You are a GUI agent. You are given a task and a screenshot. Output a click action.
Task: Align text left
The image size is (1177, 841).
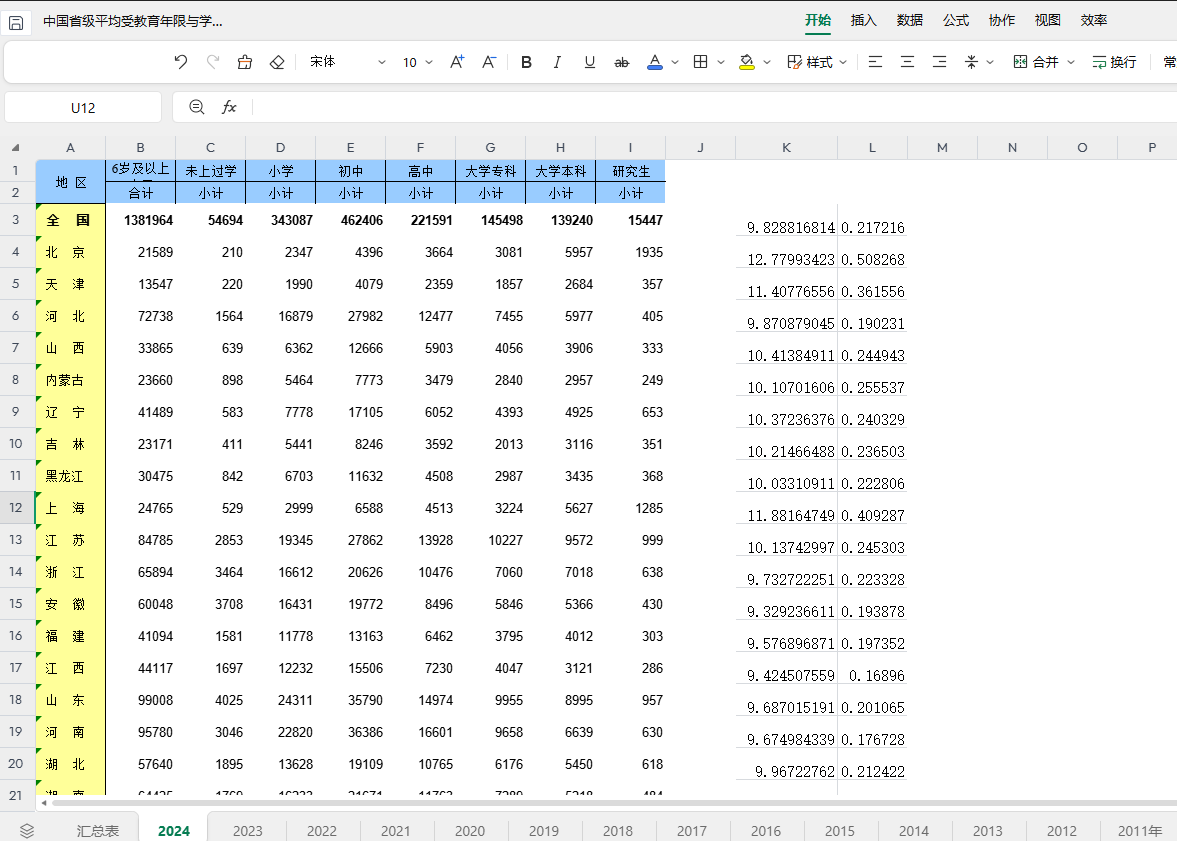point(875,62)
